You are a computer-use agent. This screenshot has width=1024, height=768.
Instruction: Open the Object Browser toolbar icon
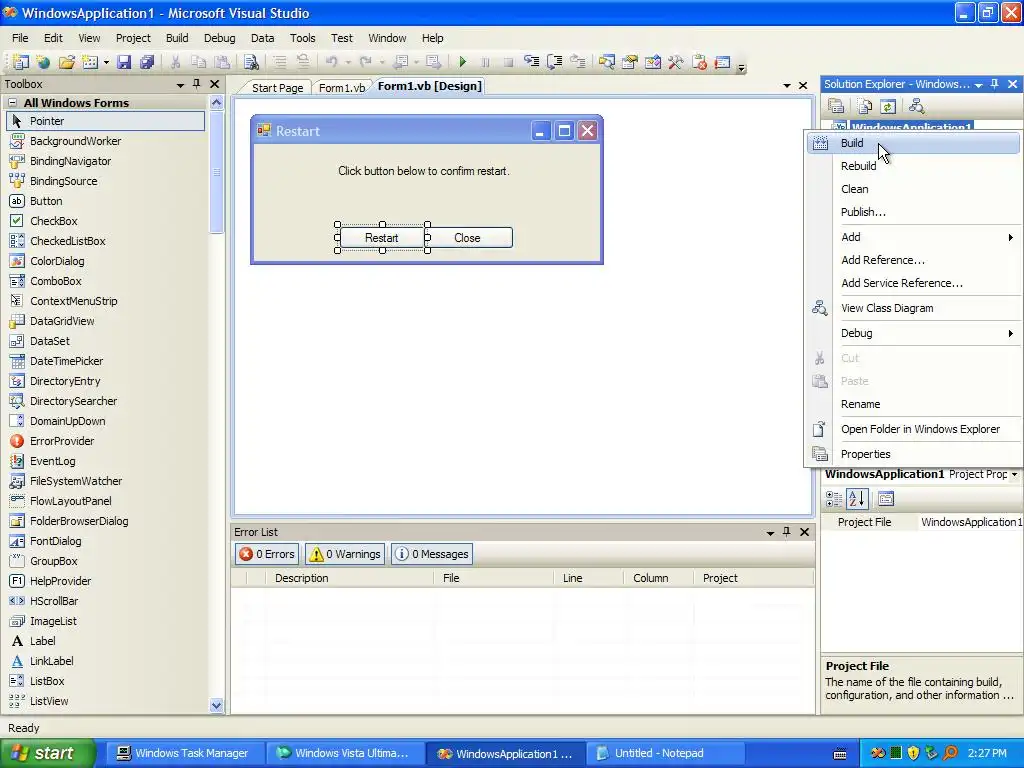[652, 62]
